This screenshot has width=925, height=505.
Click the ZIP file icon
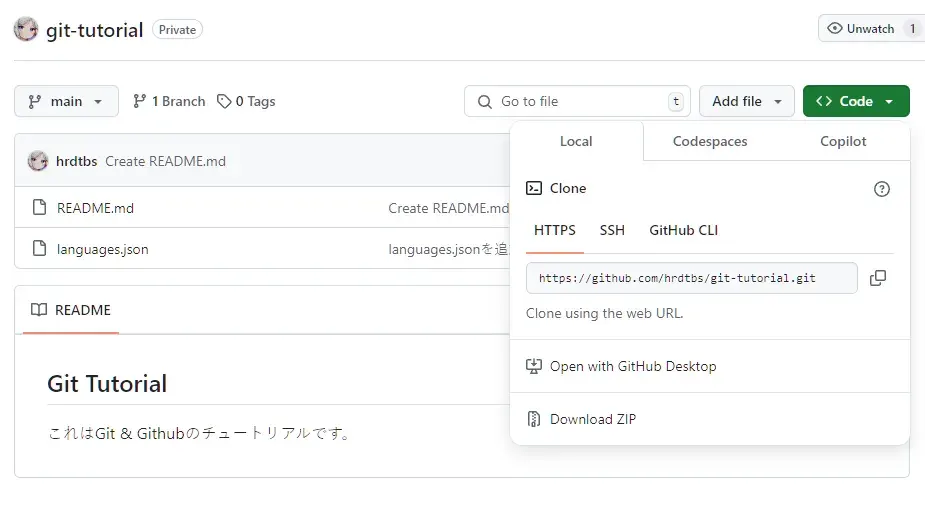(x=534, y=419)
